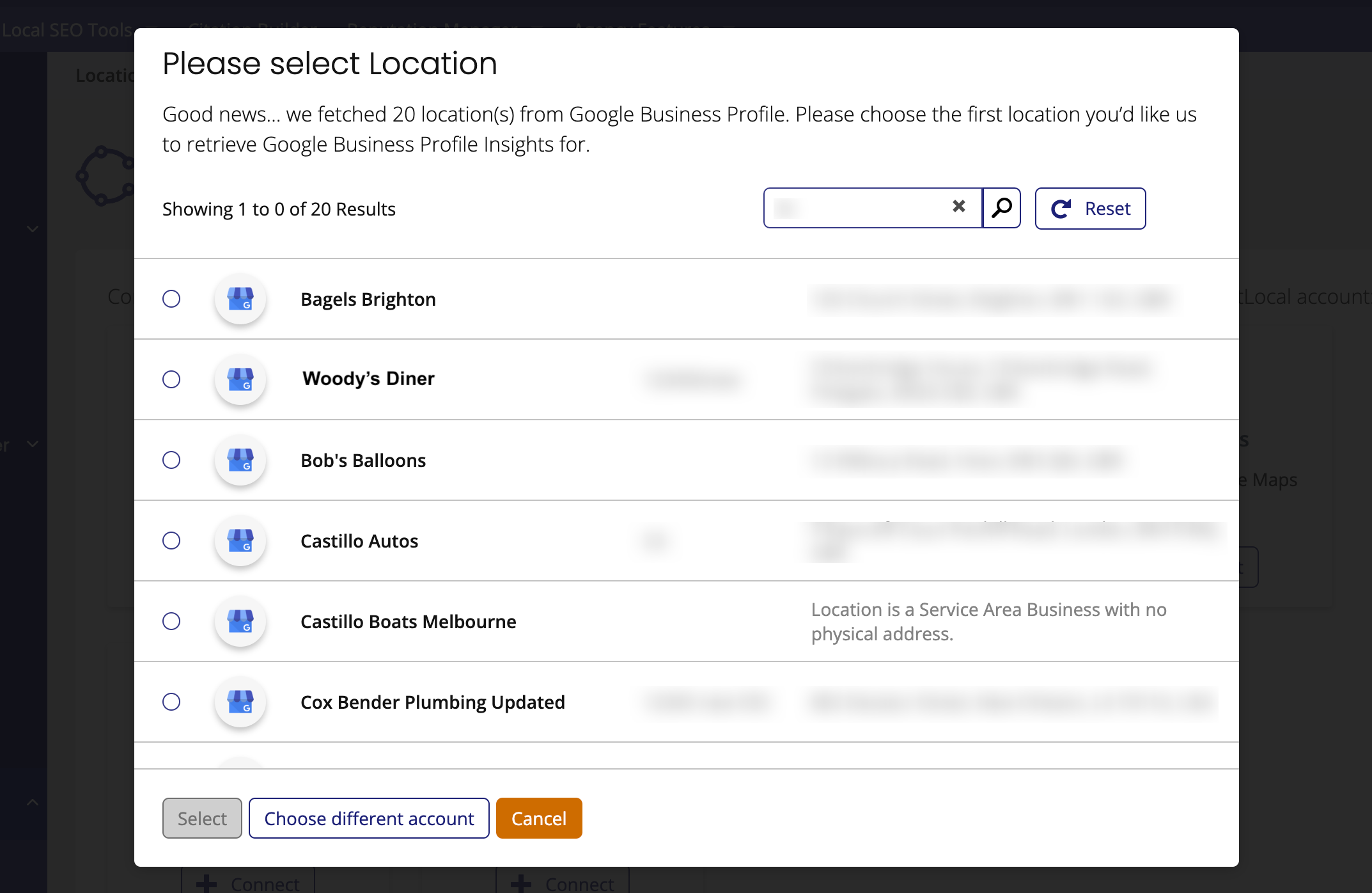Click the circular arrow icon inside the Reset button
The width and height of the screenshot is (1372, 893).
point(1061,209)
